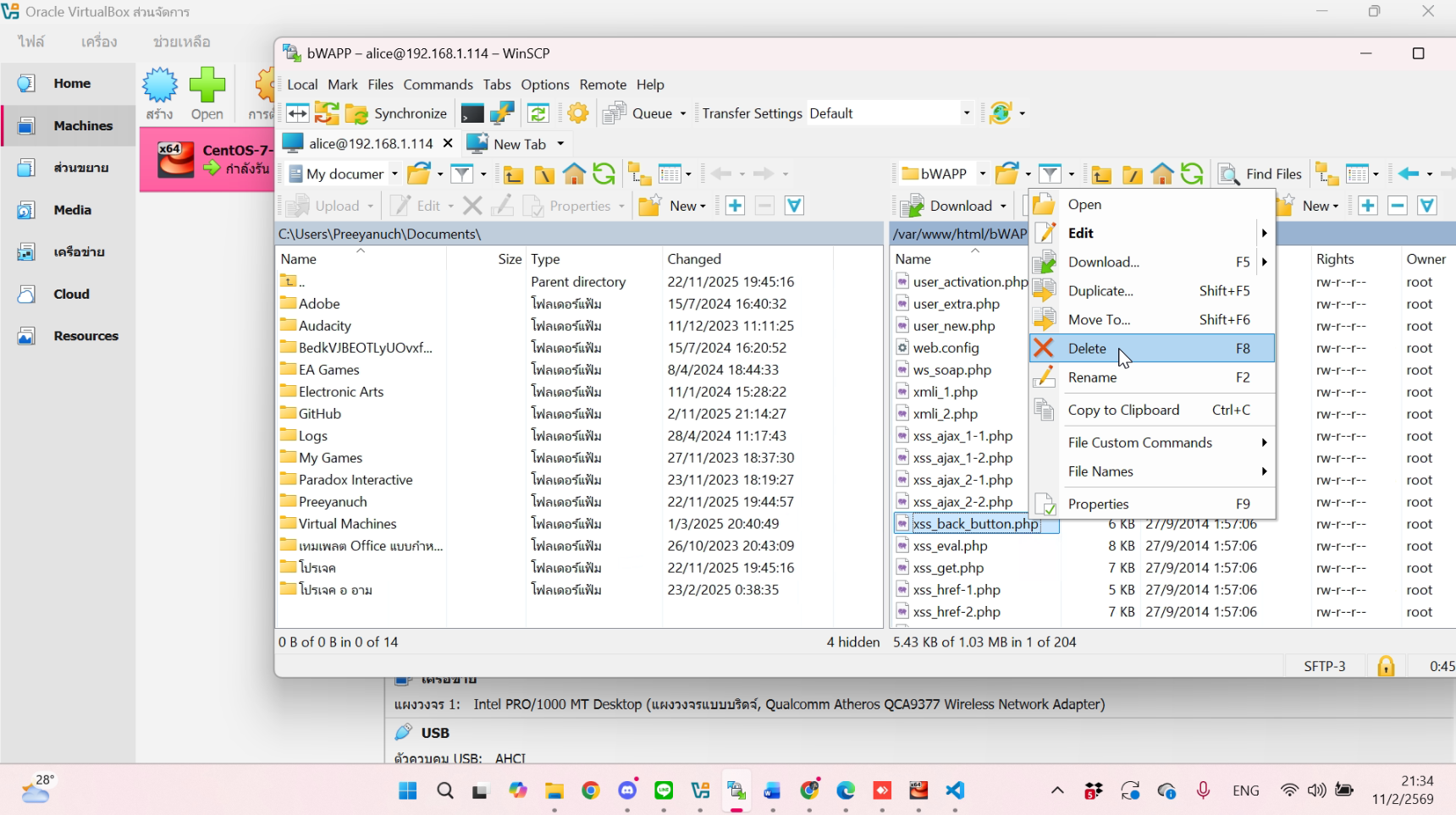This screenshot has width=1456, height=815.
Task: Choose Delete from the context menu
Action: (1087, 349)
